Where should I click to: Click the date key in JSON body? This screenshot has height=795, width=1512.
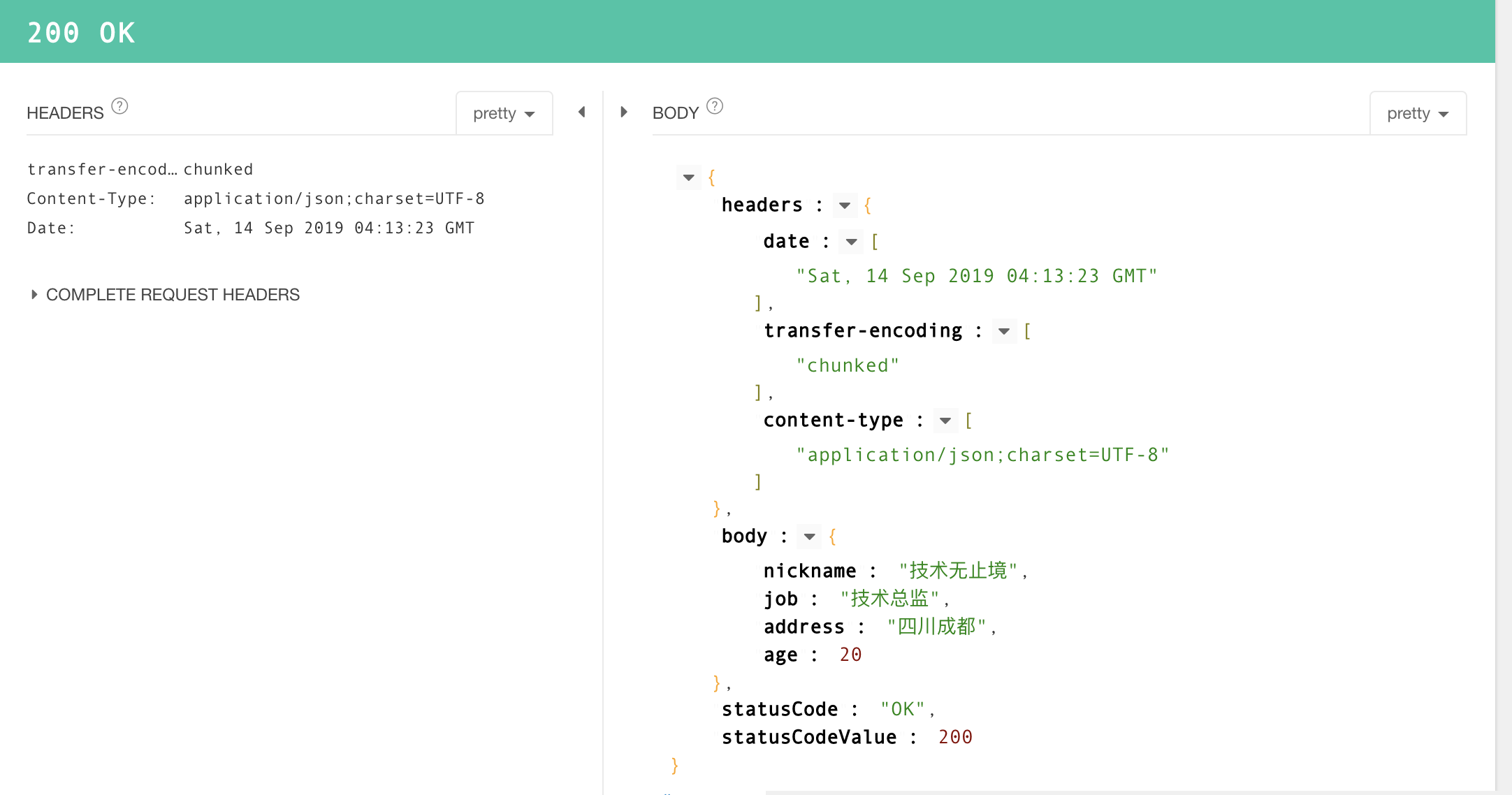786,241
